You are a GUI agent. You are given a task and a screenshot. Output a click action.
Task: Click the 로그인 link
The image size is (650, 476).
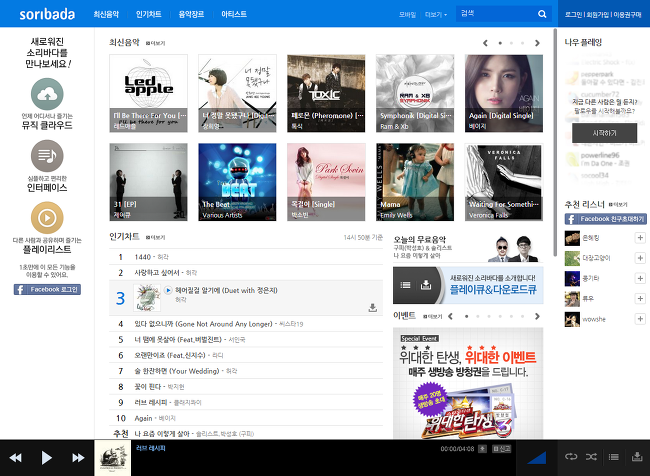click(x=573, y=15)
